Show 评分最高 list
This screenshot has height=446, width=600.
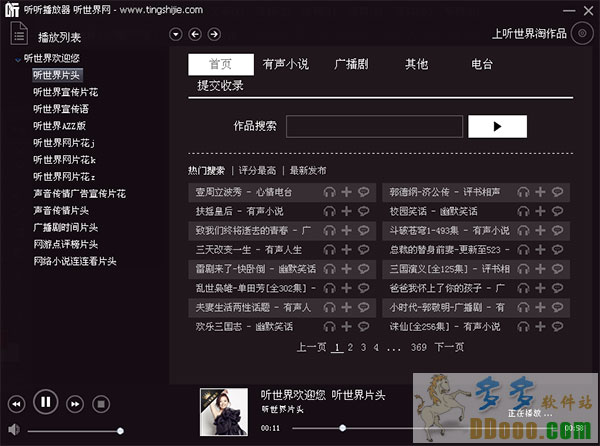coord(257,170)
